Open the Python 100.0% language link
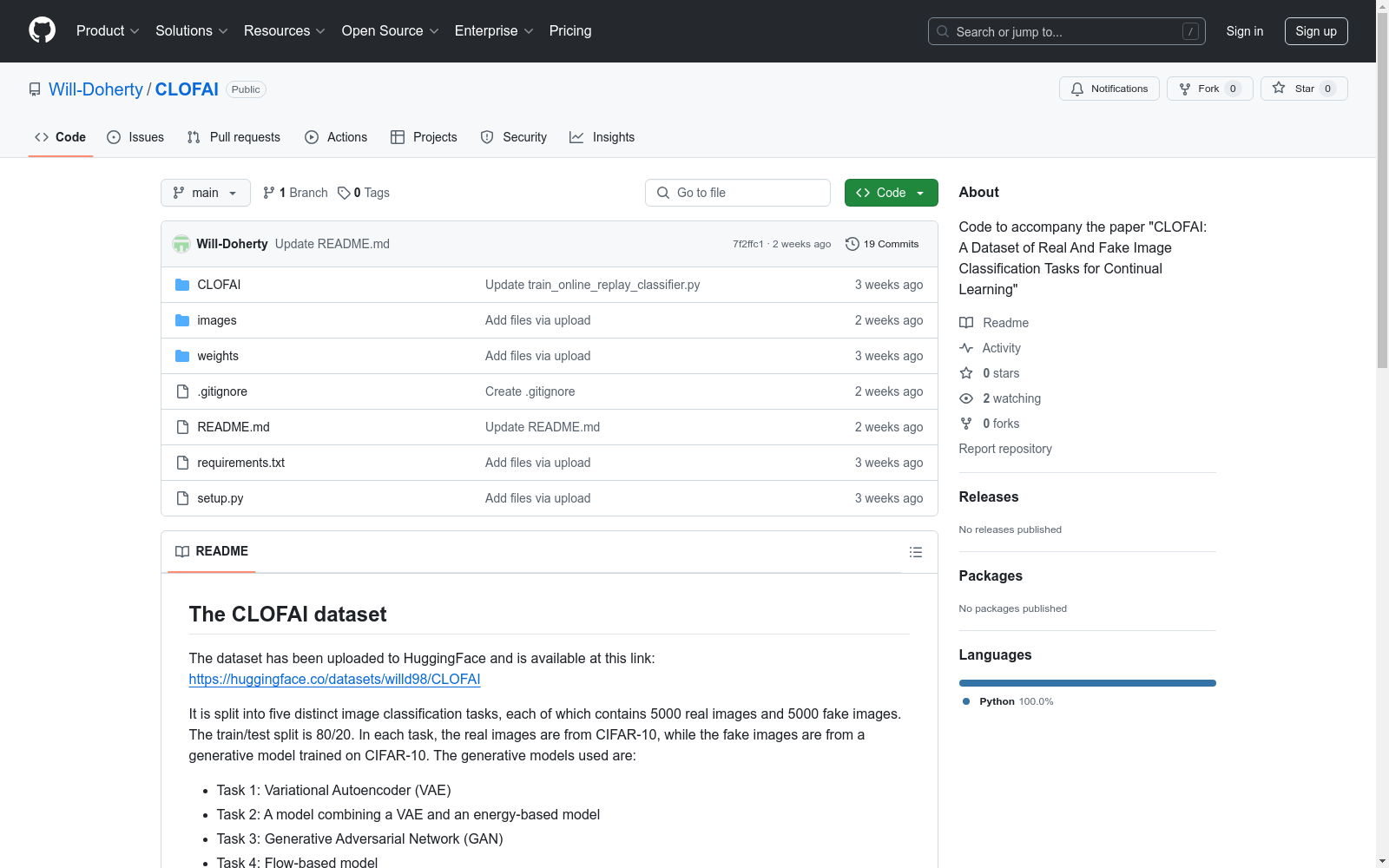Viewport: 1389px width, 868px height. point(1008,701)
